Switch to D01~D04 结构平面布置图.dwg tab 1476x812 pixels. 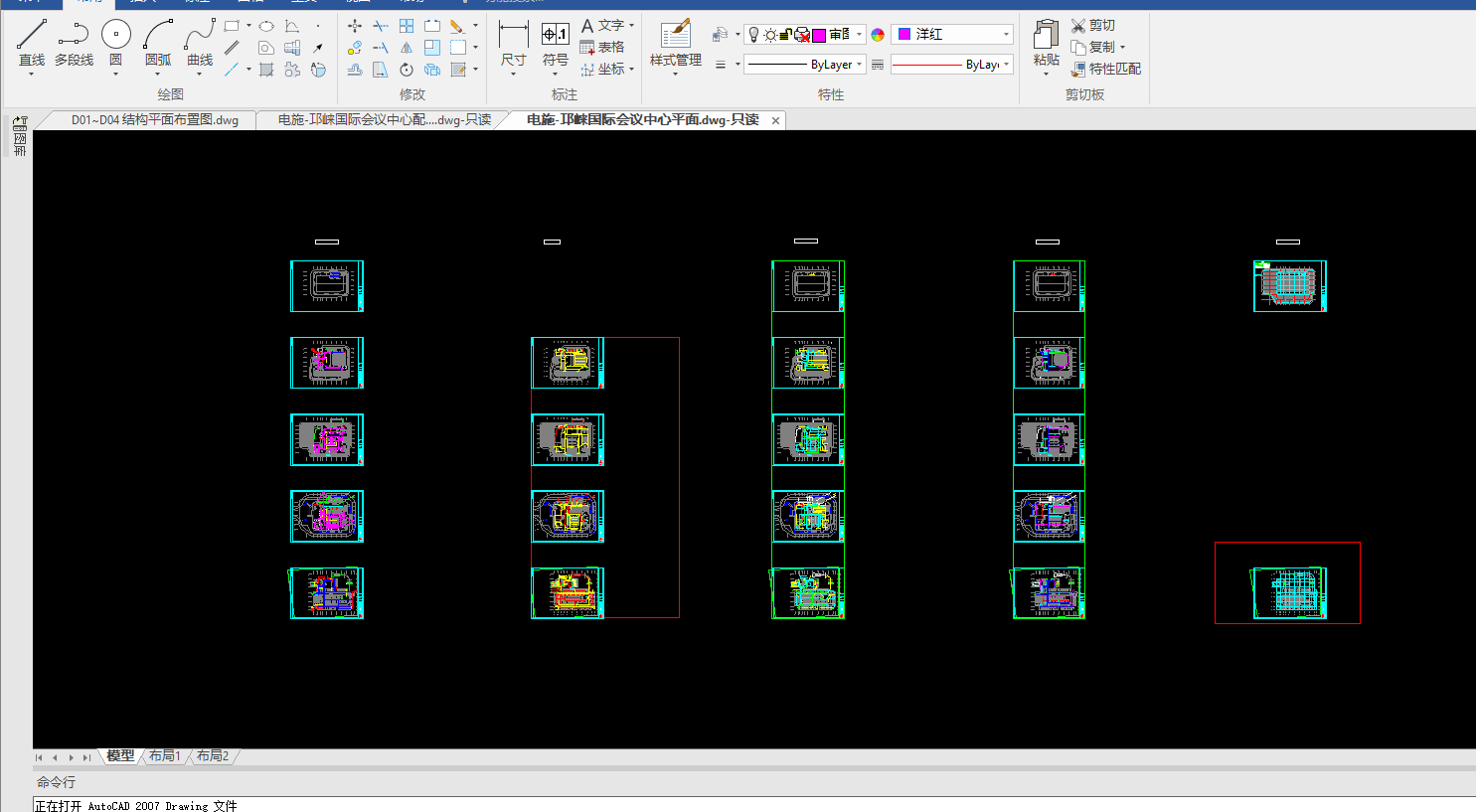(x=154, y=120)
